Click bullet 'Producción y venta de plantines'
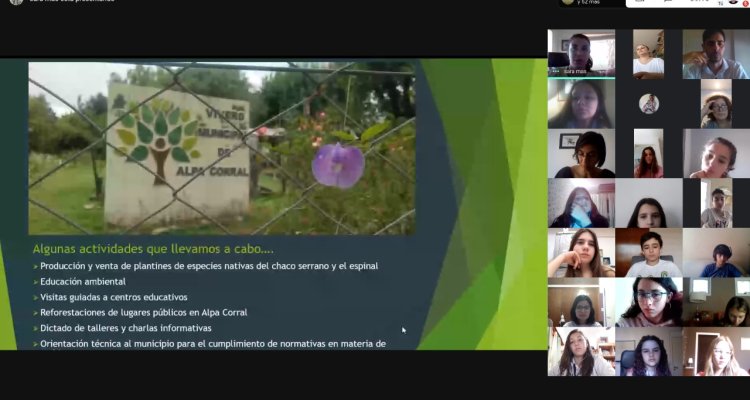This screenshot has height=400, width=750. (209, 266)
